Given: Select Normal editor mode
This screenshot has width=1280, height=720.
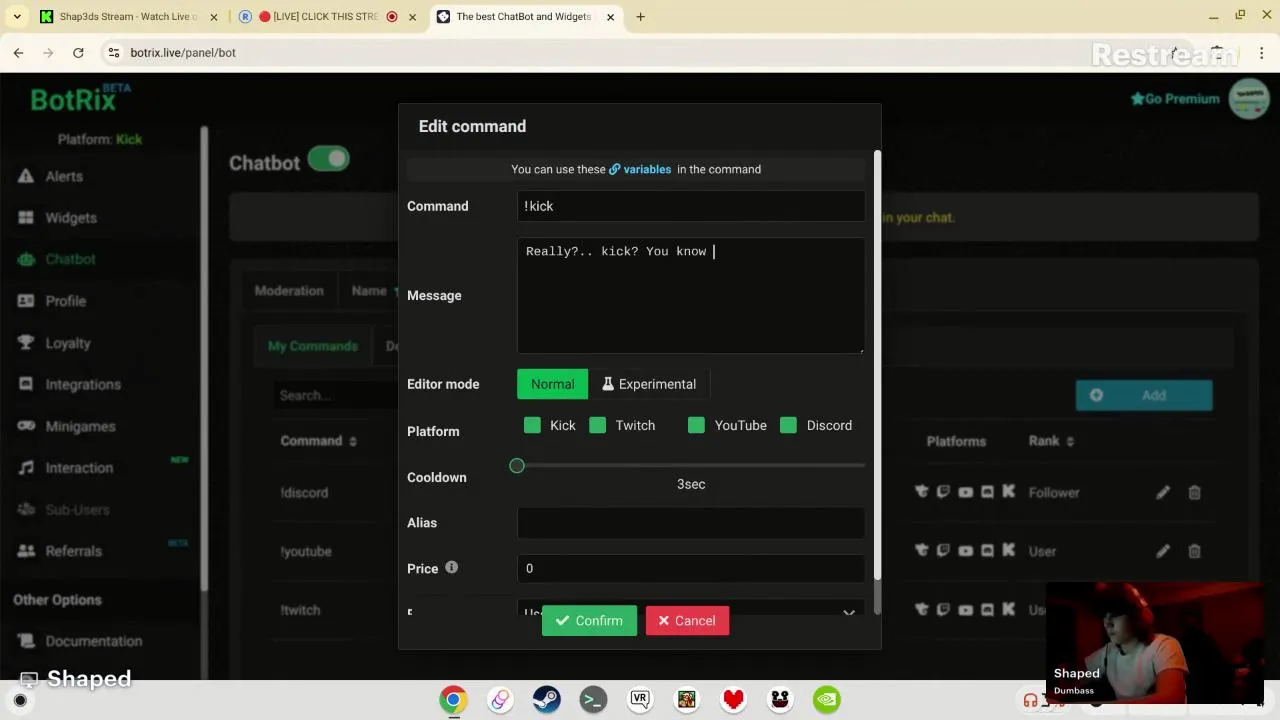Looking at the screenshot, I should (552, 384).
